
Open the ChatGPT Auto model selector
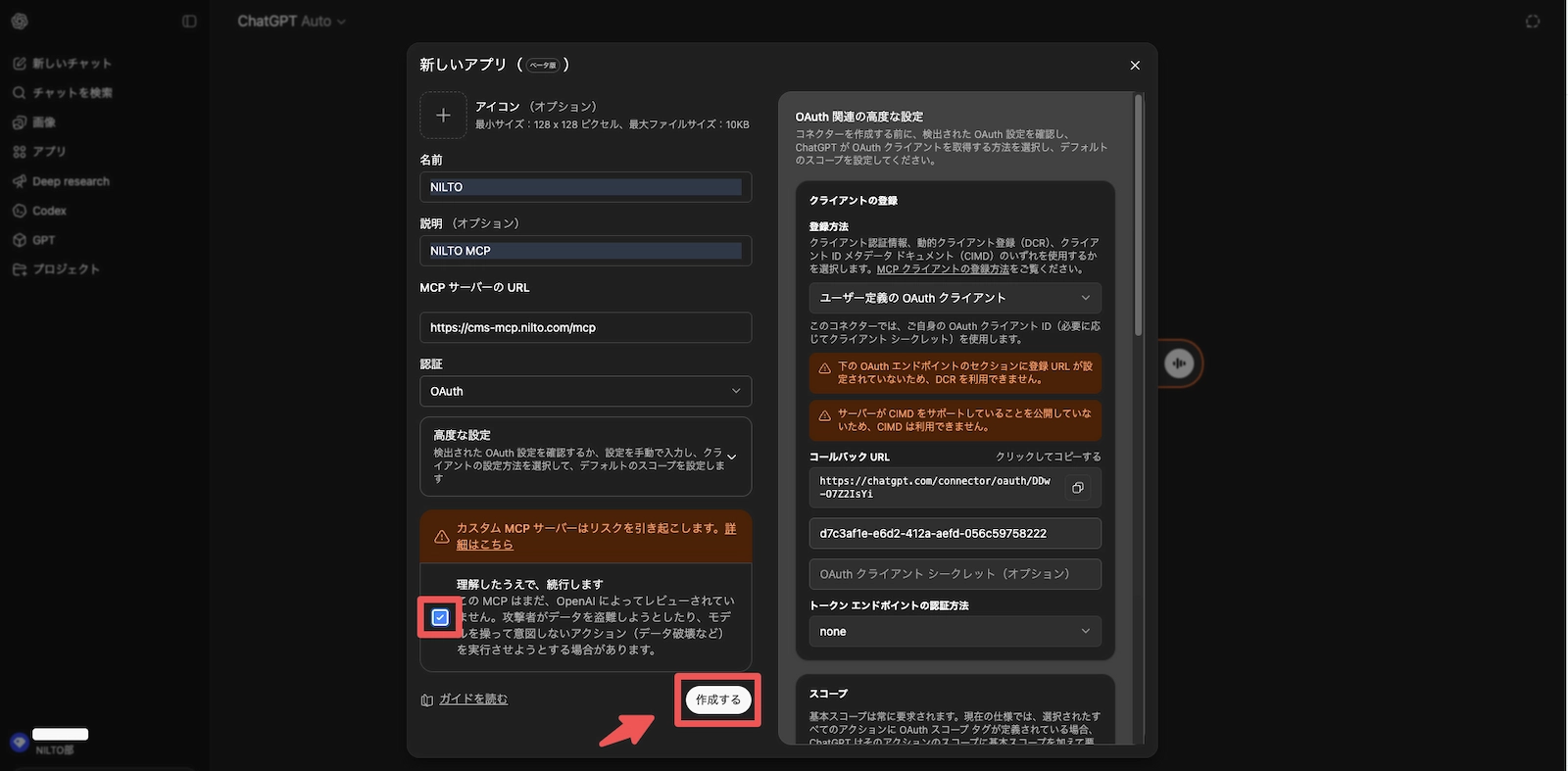[291, 22]
